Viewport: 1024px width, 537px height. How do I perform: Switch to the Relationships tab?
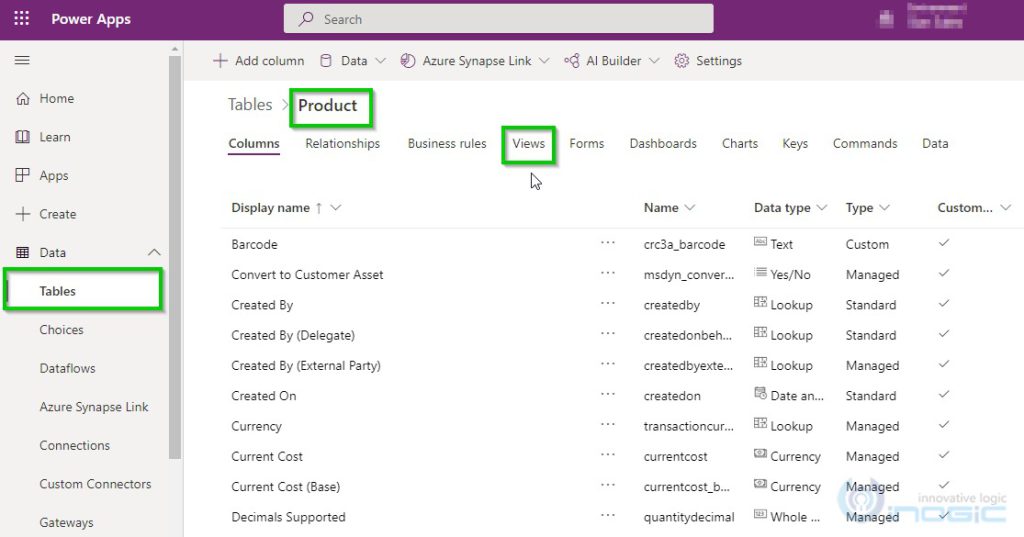[x=342, y=144]
